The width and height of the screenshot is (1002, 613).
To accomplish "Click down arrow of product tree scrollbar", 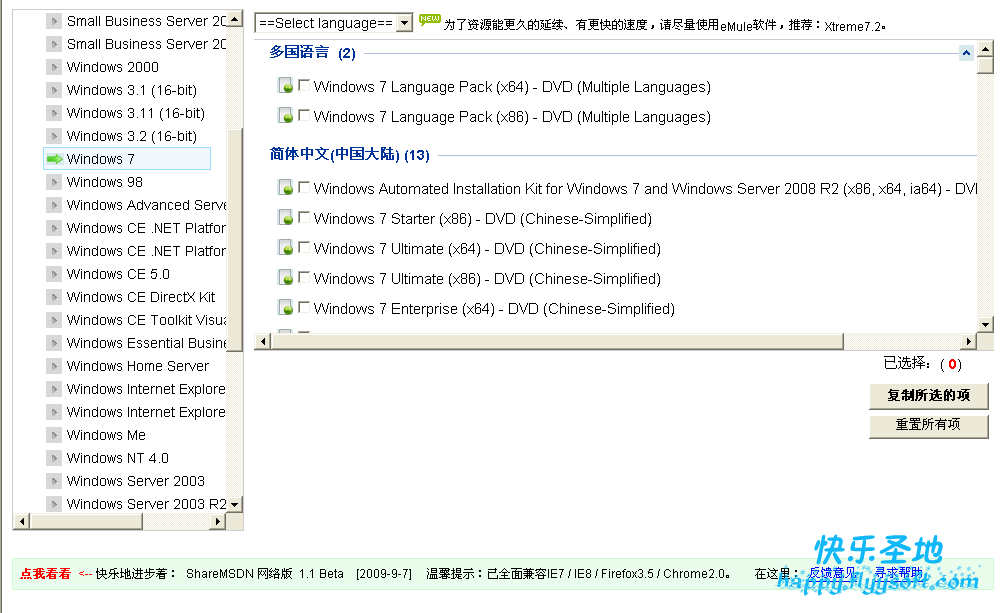I will 235,505.
